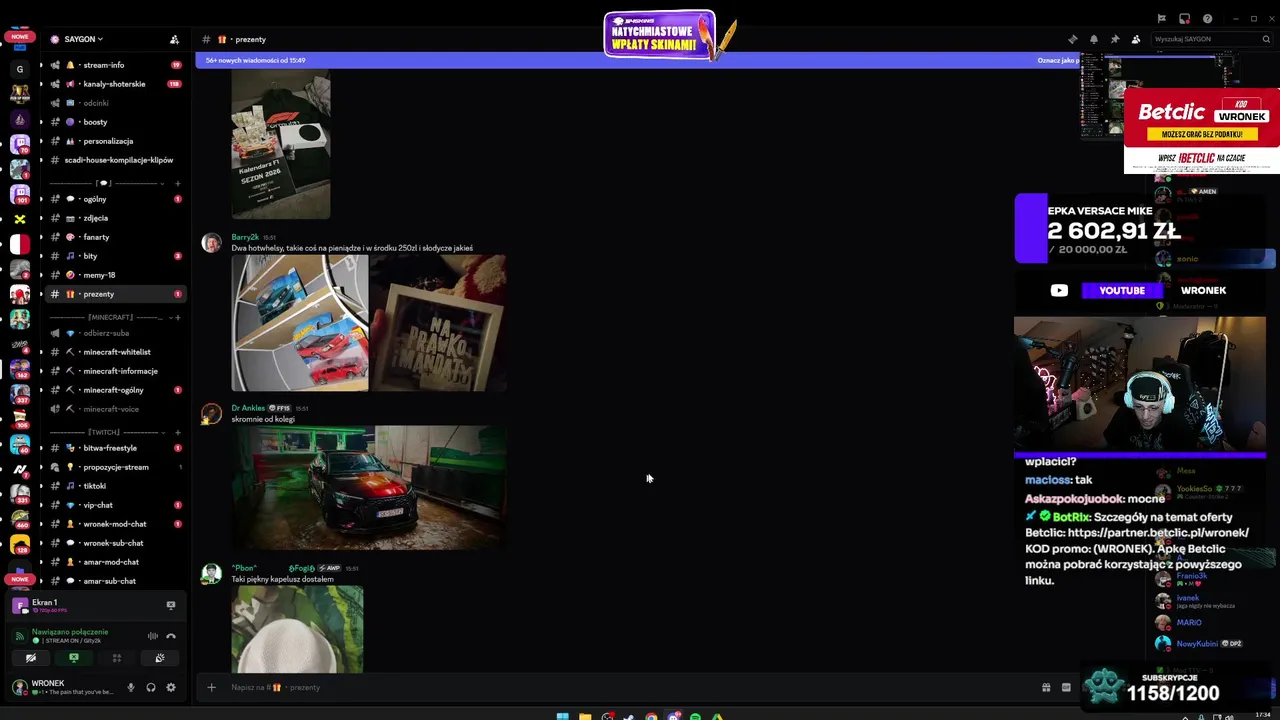Open the F1 calendar photo
Image resolution: width=1280 pixels, height=720 pixels.
[281, 145]
